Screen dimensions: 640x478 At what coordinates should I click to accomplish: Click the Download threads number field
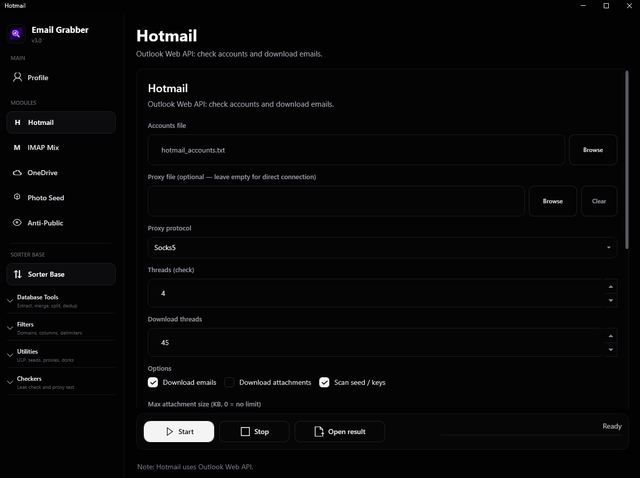(x=376, y=342)
